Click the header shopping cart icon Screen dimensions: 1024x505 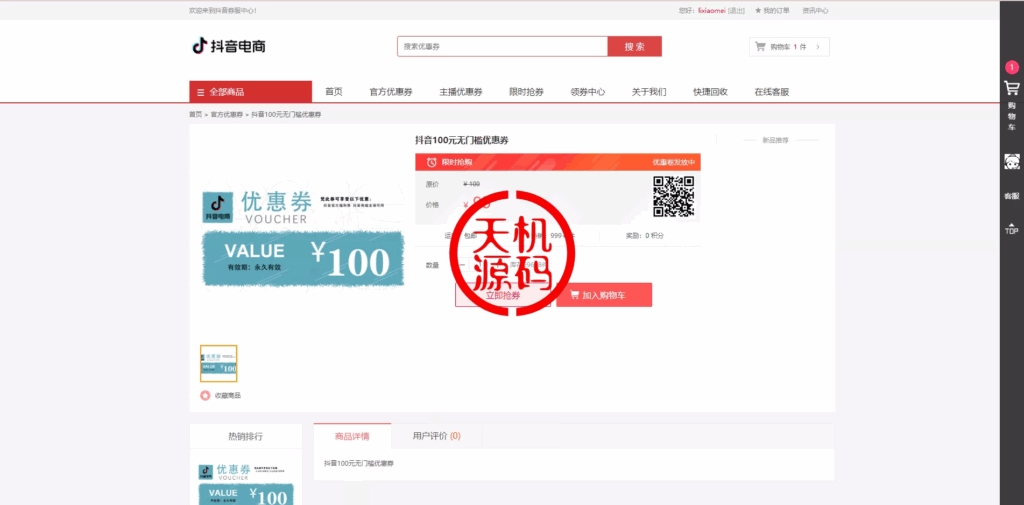pos(760,47)
